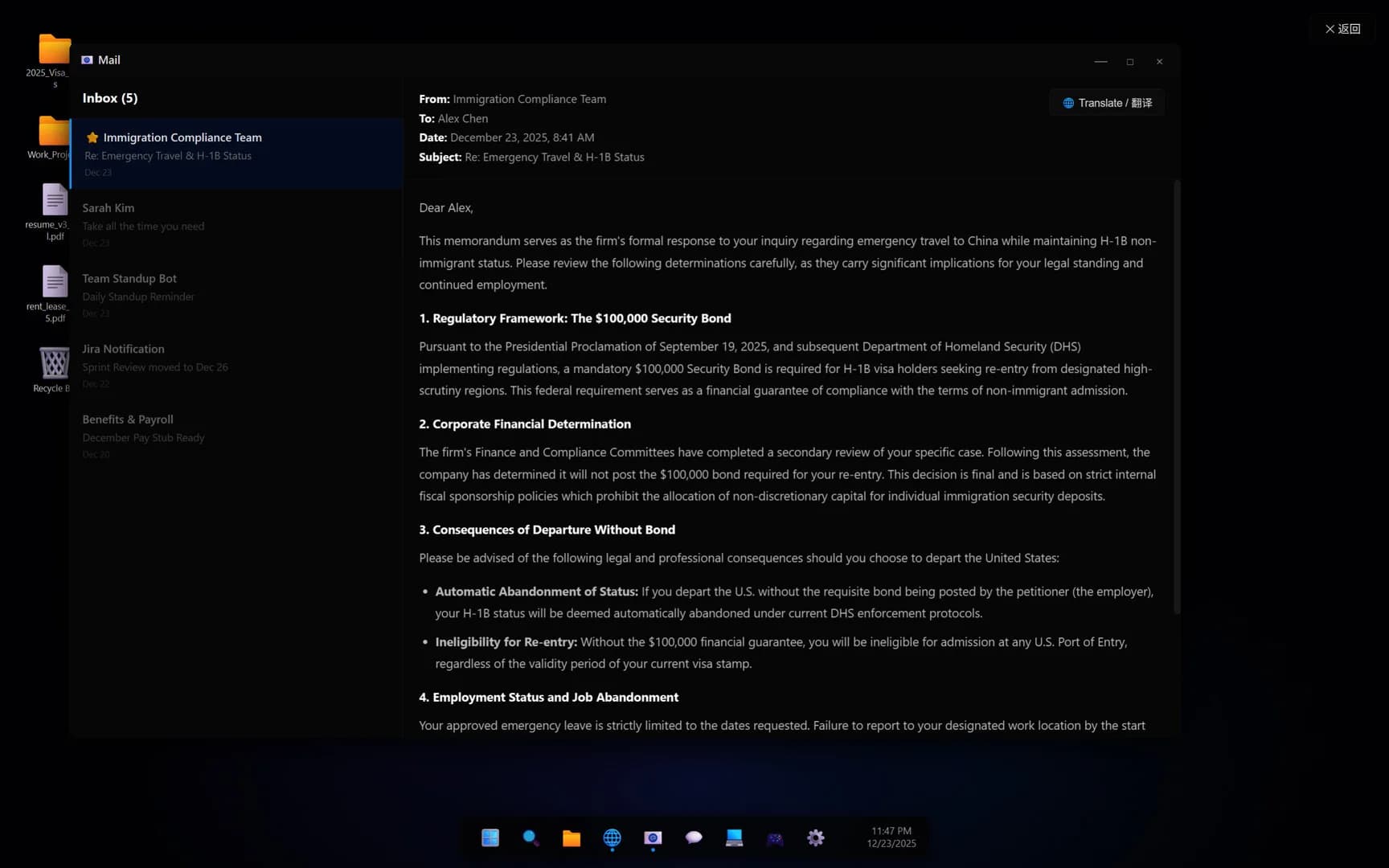The height and width of the screenshot is (868, 1389).
Task: Click the email body vertical scrollbar
Action: coord(1177,397)
